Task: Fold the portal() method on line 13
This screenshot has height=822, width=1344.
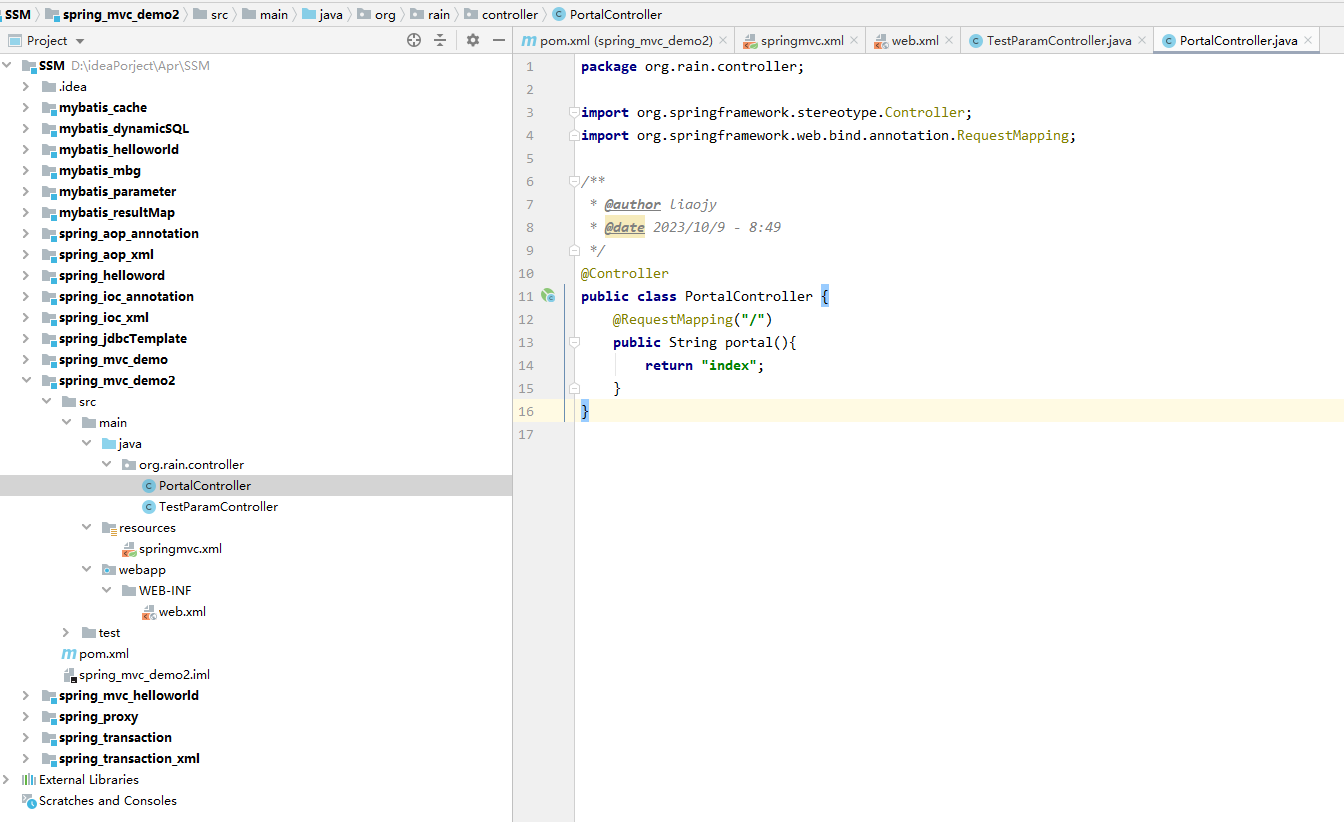Action: tap(573, 342)
